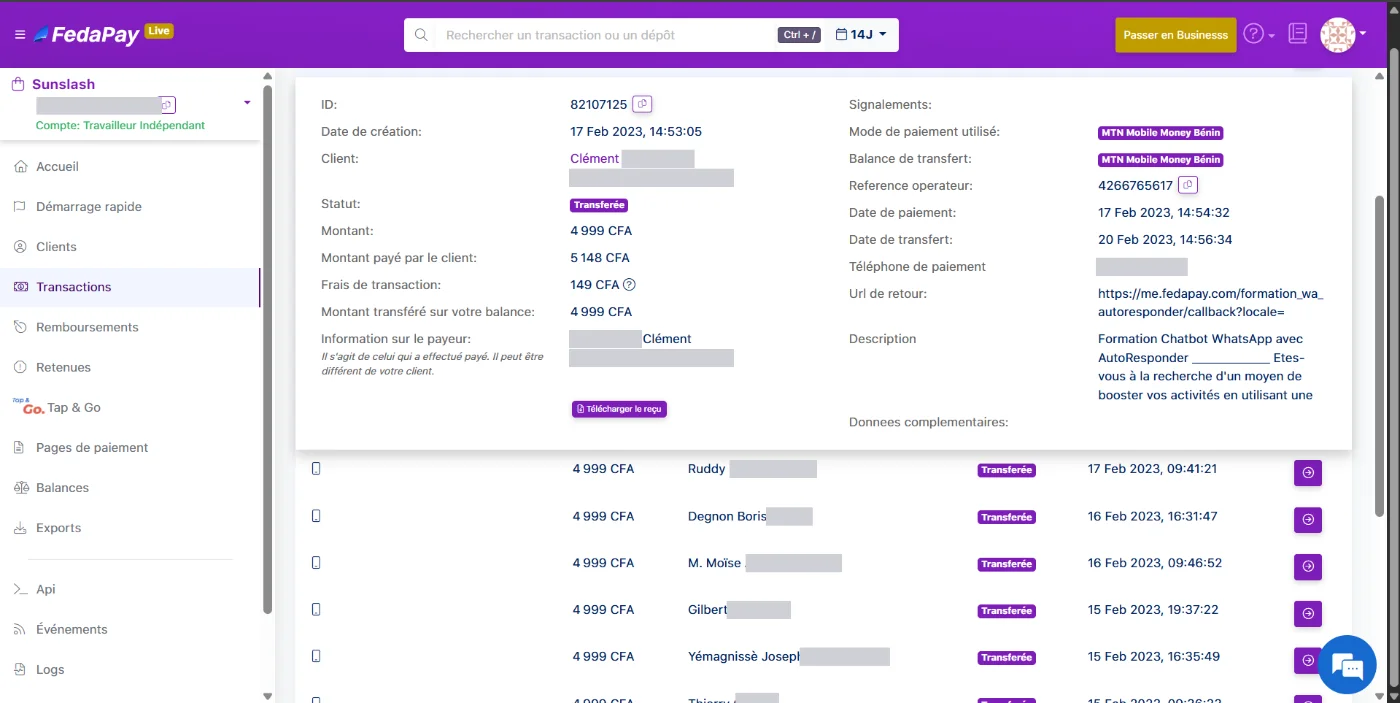This screenshot has height=703, width=1400.
Task: Open the user avatar menu
Action: [x=1337, y=35]
